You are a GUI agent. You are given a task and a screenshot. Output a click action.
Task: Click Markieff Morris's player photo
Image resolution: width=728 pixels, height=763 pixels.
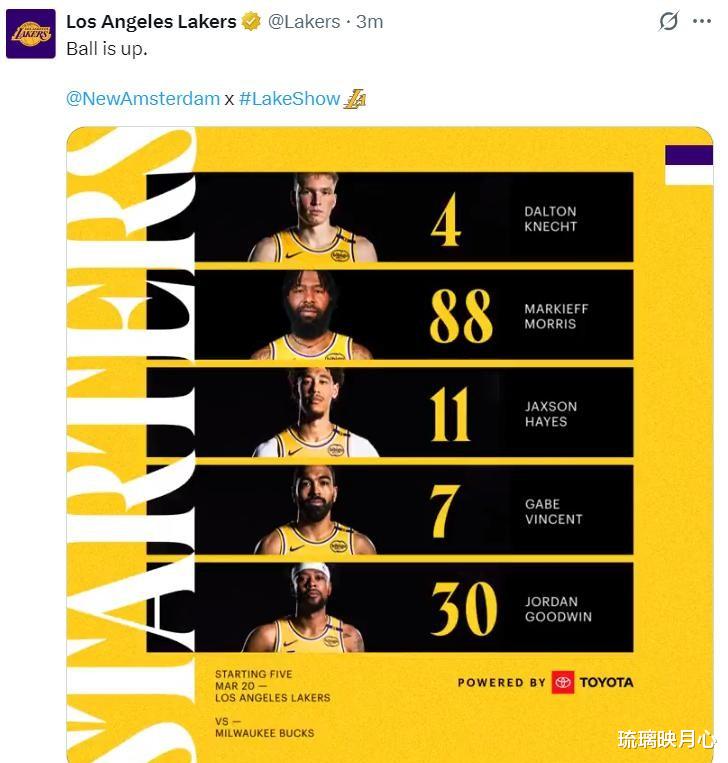point(312,316)
